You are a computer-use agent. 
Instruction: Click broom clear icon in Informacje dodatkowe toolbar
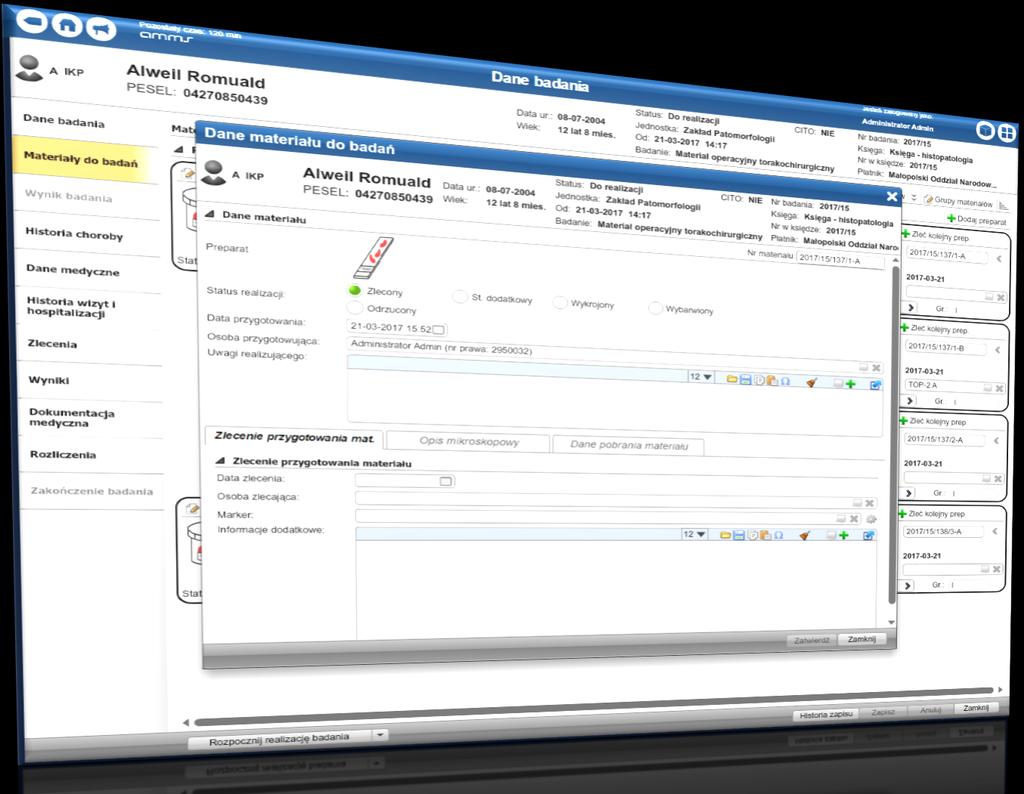point(805,535)
